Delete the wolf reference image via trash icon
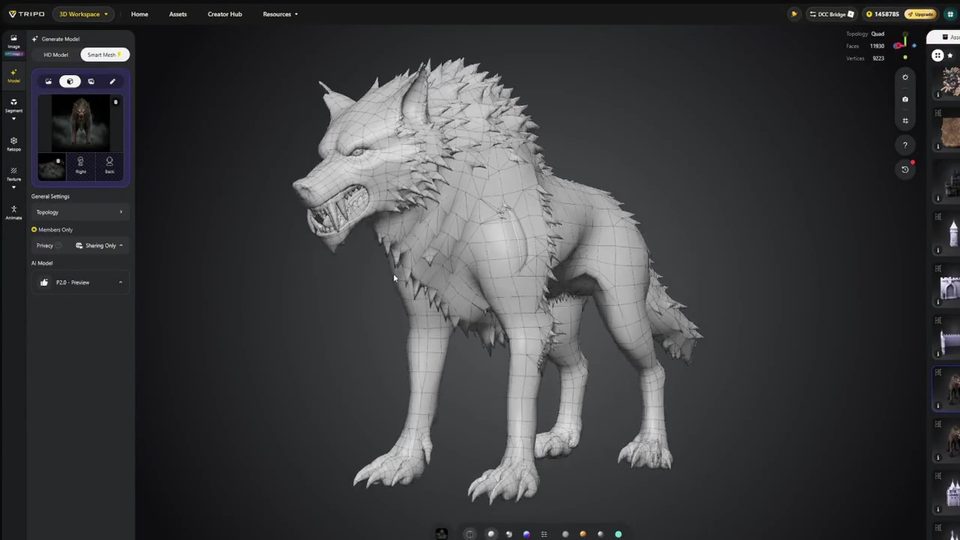The image size is (960, 540). [x=116, y=102]
